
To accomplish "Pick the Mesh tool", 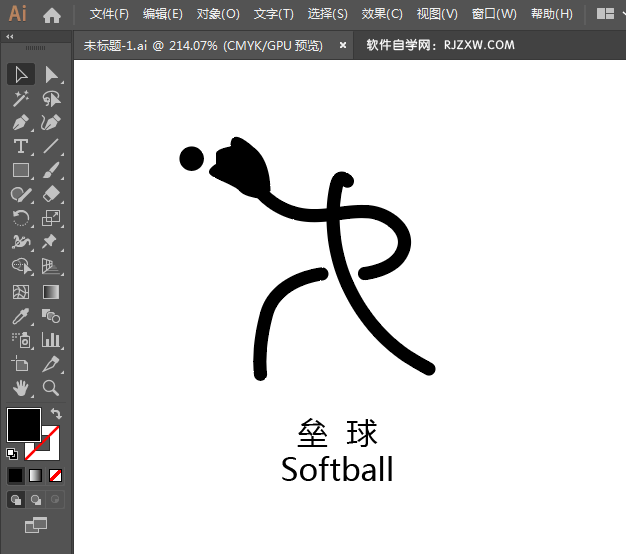I will coord(21,292).
